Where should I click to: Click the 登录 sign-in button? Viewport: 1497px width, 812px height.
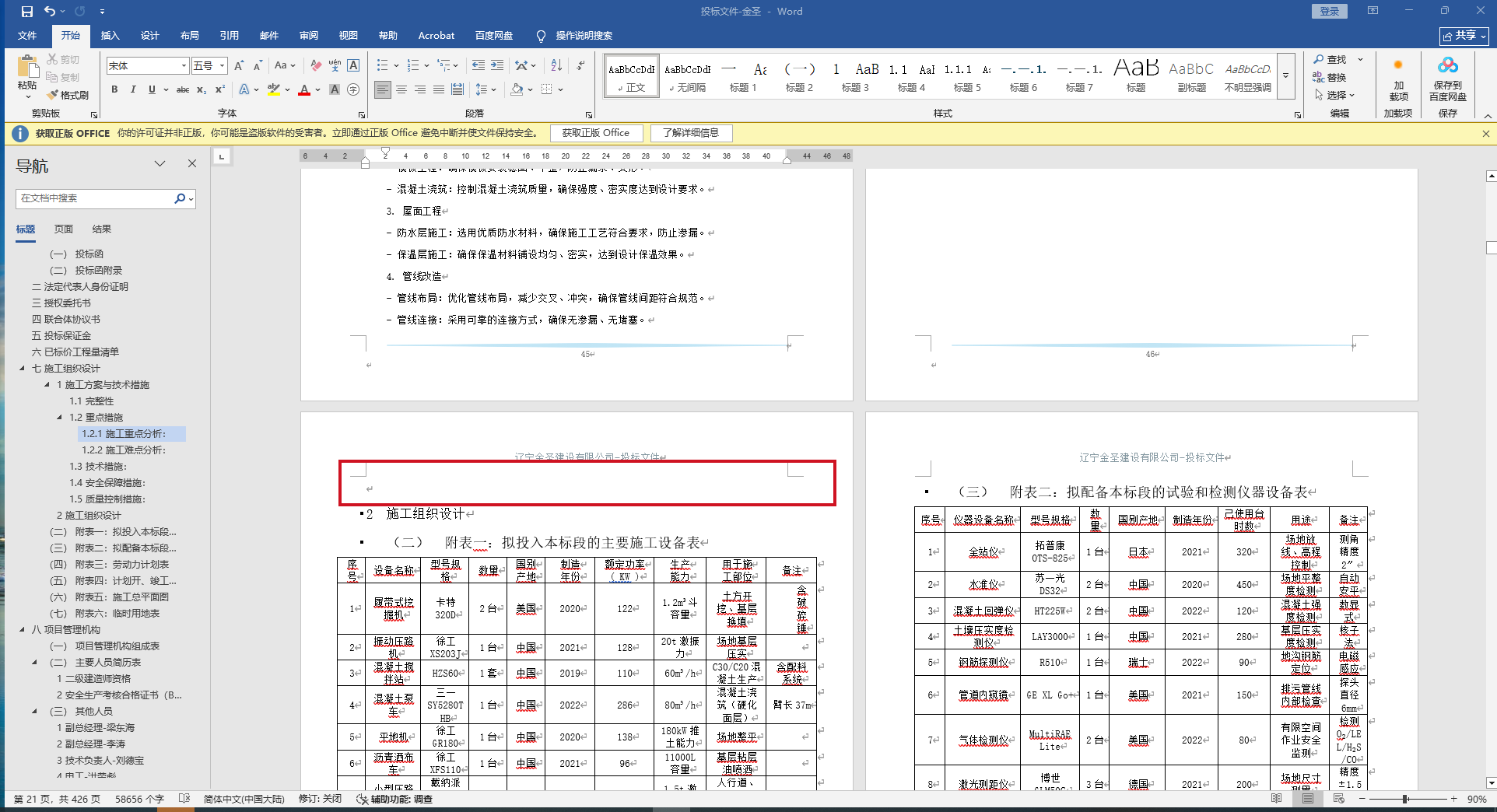tap(1330, 12)
